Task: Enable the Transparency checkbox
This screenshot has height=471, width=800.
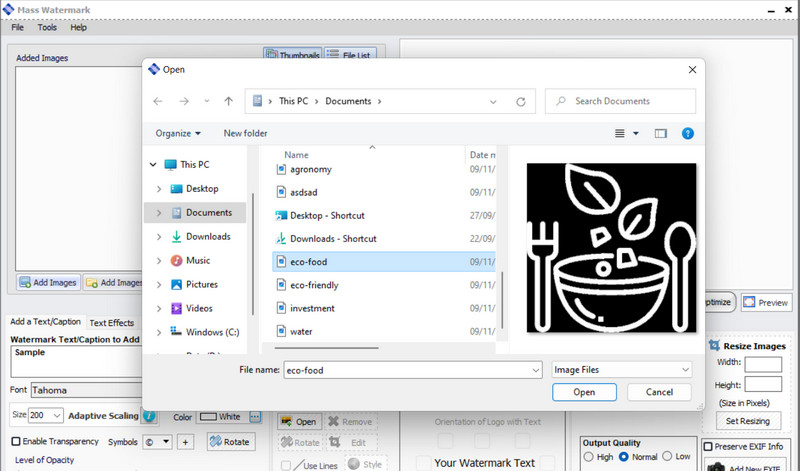Action: coord(16,441)
